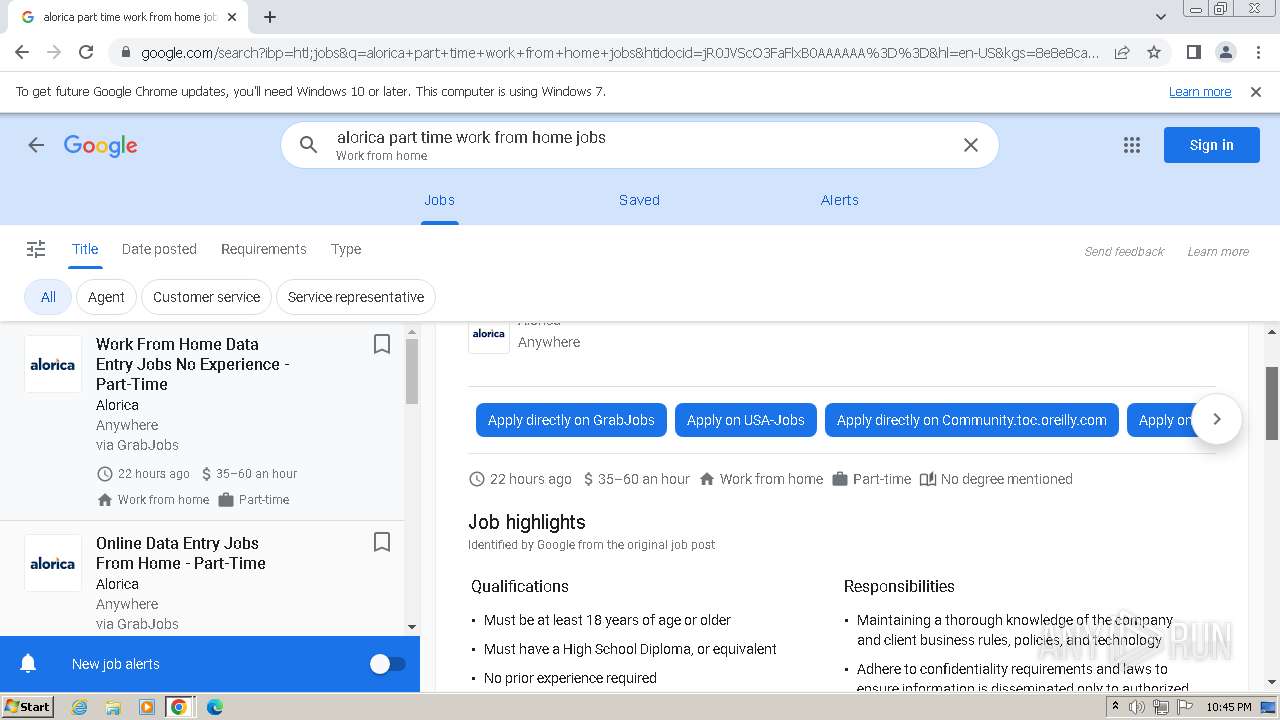Show hidden system tray icons
Viewport: 1280px width, 720px height.
pos(1115,707)
